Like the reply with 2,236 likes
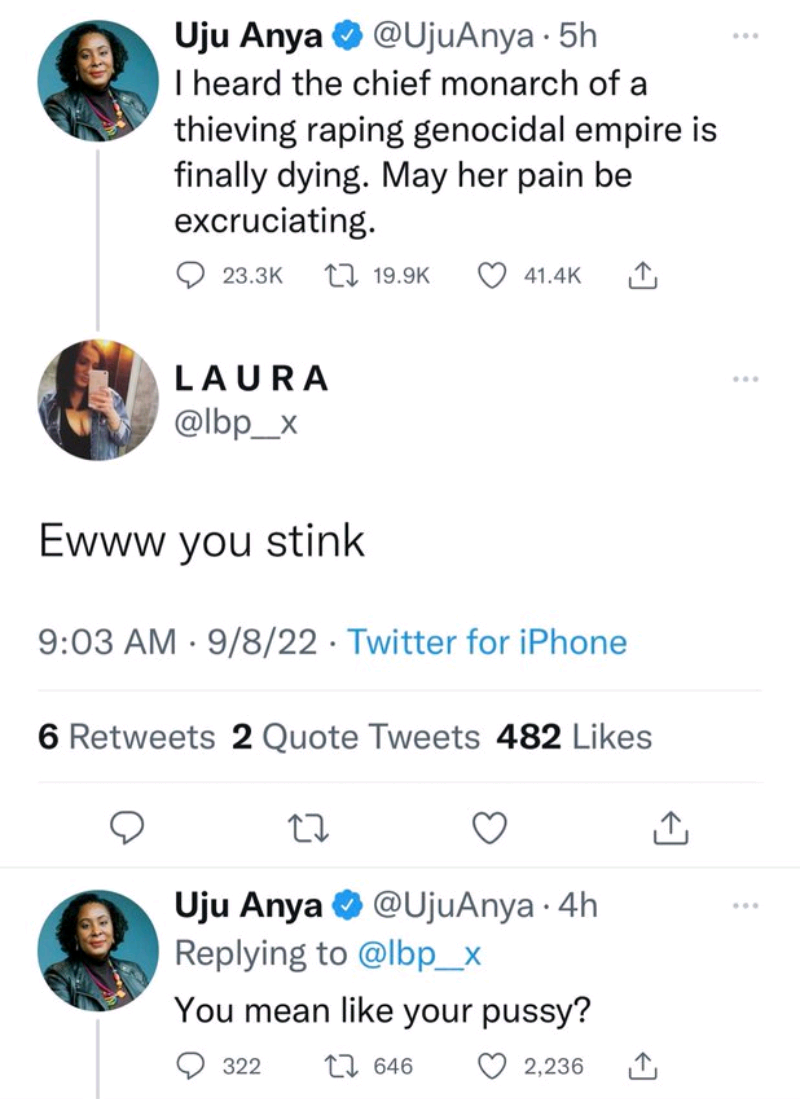Viewport: 800px width, 1099px height. [x=492, y=1066]
